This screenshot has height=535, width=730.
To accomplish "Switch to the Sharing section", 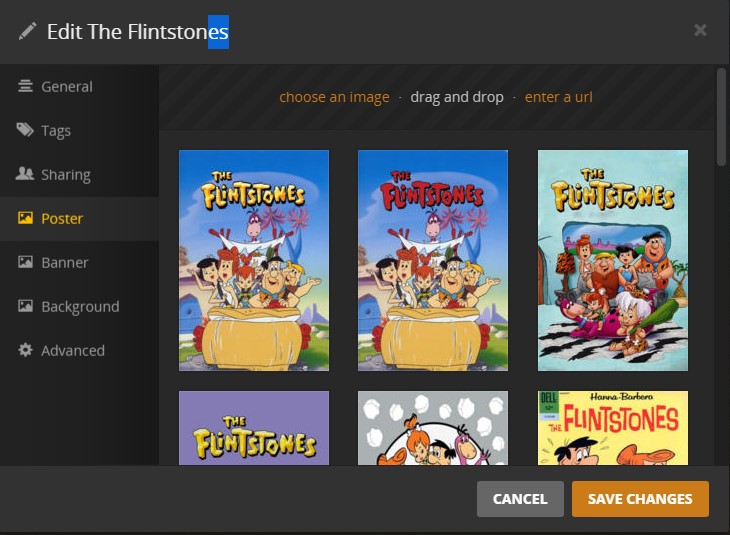I will 66,175.
